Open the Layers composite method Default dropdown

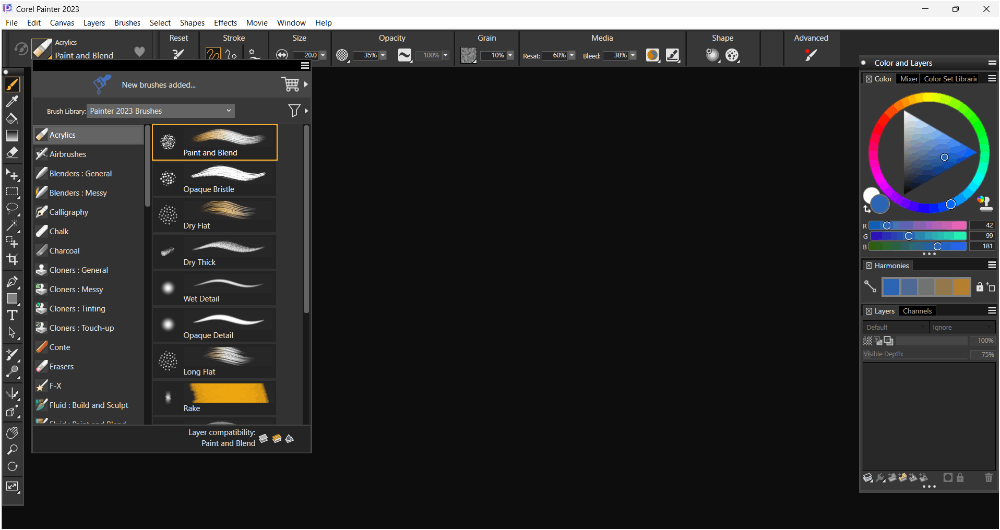coord(895,327)
